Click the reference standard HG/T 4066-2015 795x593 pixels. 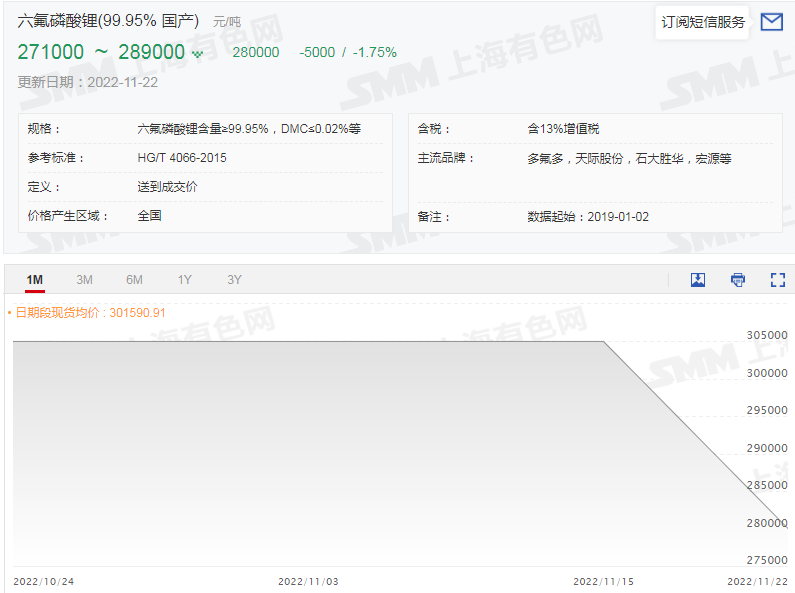(x=182, y=158)
